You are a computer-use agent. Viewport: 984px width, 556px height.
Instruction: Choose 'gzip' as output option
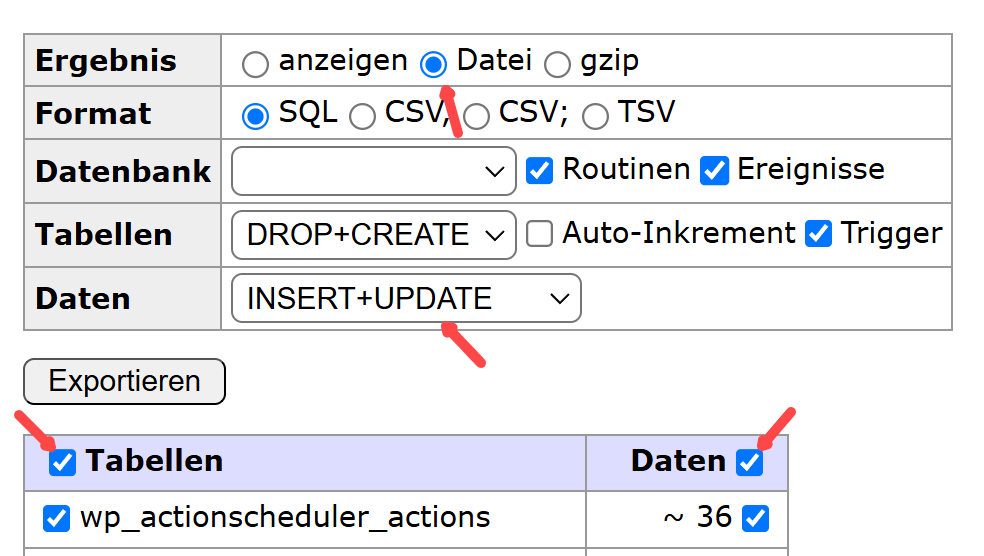click(558, 64)
